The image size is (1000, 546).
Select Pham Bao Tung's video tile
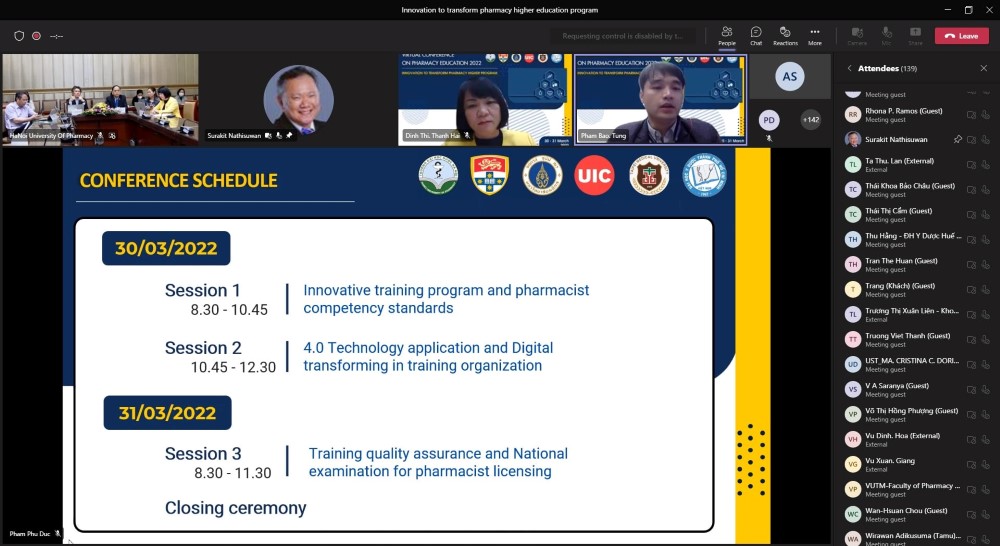tap(660, 100)
